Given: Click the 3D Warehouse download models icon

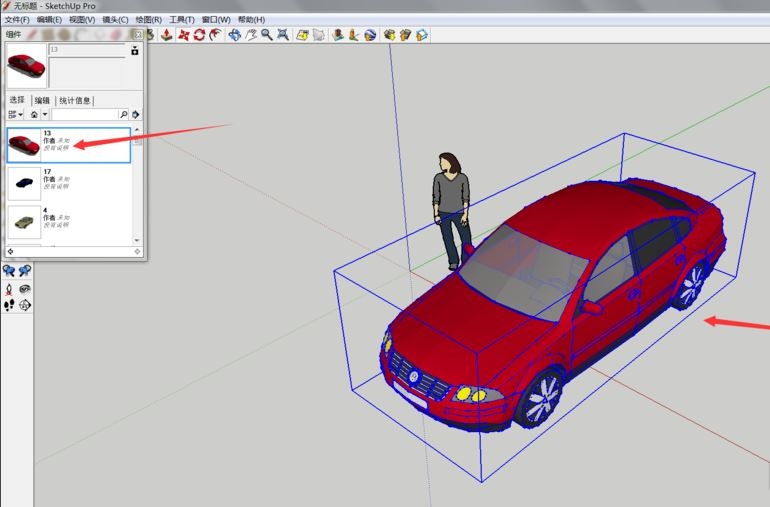Looking at the screenshot, I should coord(389,35).
